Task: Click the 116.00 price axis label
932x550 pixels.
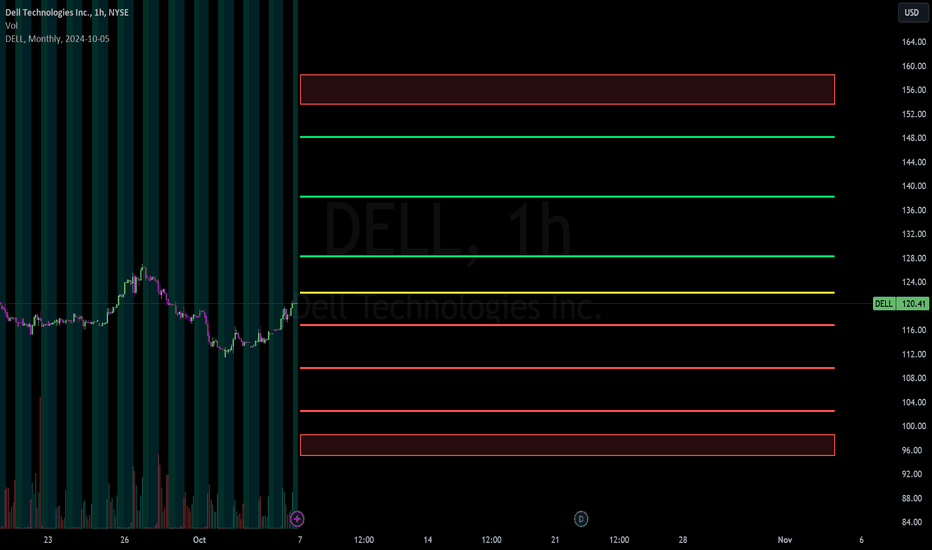Action: 914,330
